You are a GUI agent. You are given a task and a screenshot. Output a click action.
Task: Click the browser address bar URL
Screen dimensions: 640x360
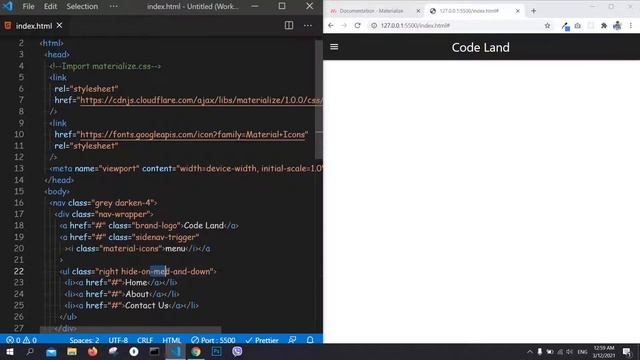pos(415,25)
